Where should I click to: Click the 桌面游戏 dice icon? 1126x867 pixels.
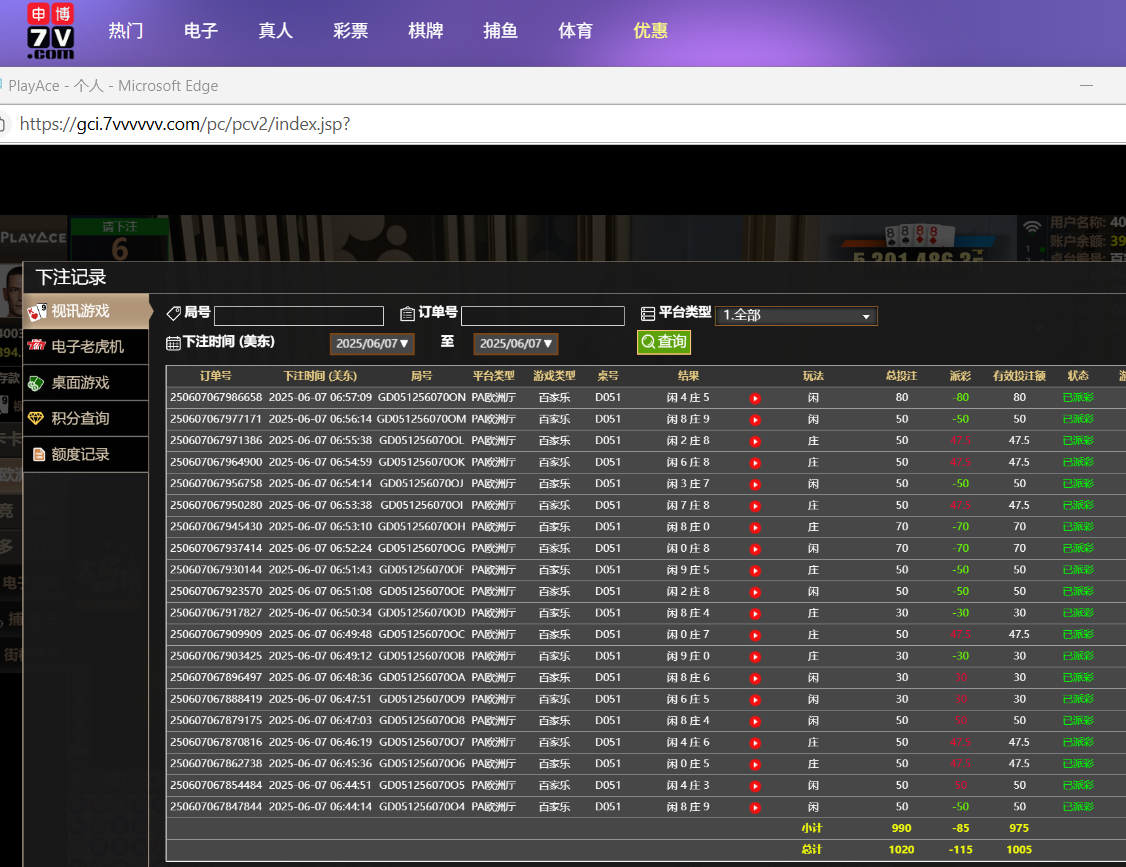point(37,383)
